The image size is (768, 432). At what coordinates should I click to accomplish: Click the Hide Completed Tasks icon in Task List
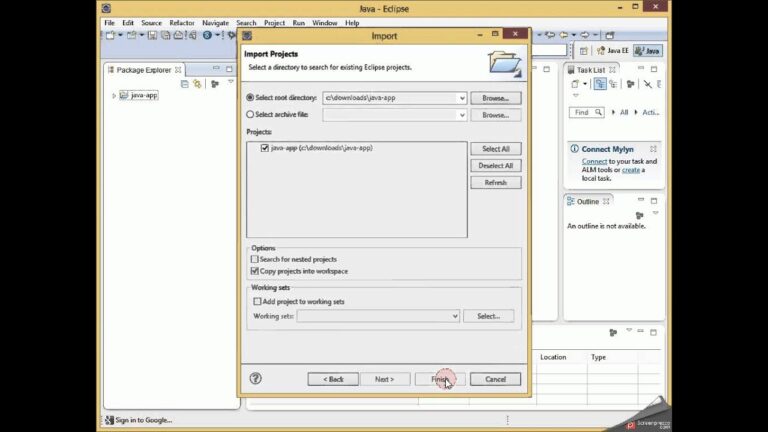tap(648, 84)
